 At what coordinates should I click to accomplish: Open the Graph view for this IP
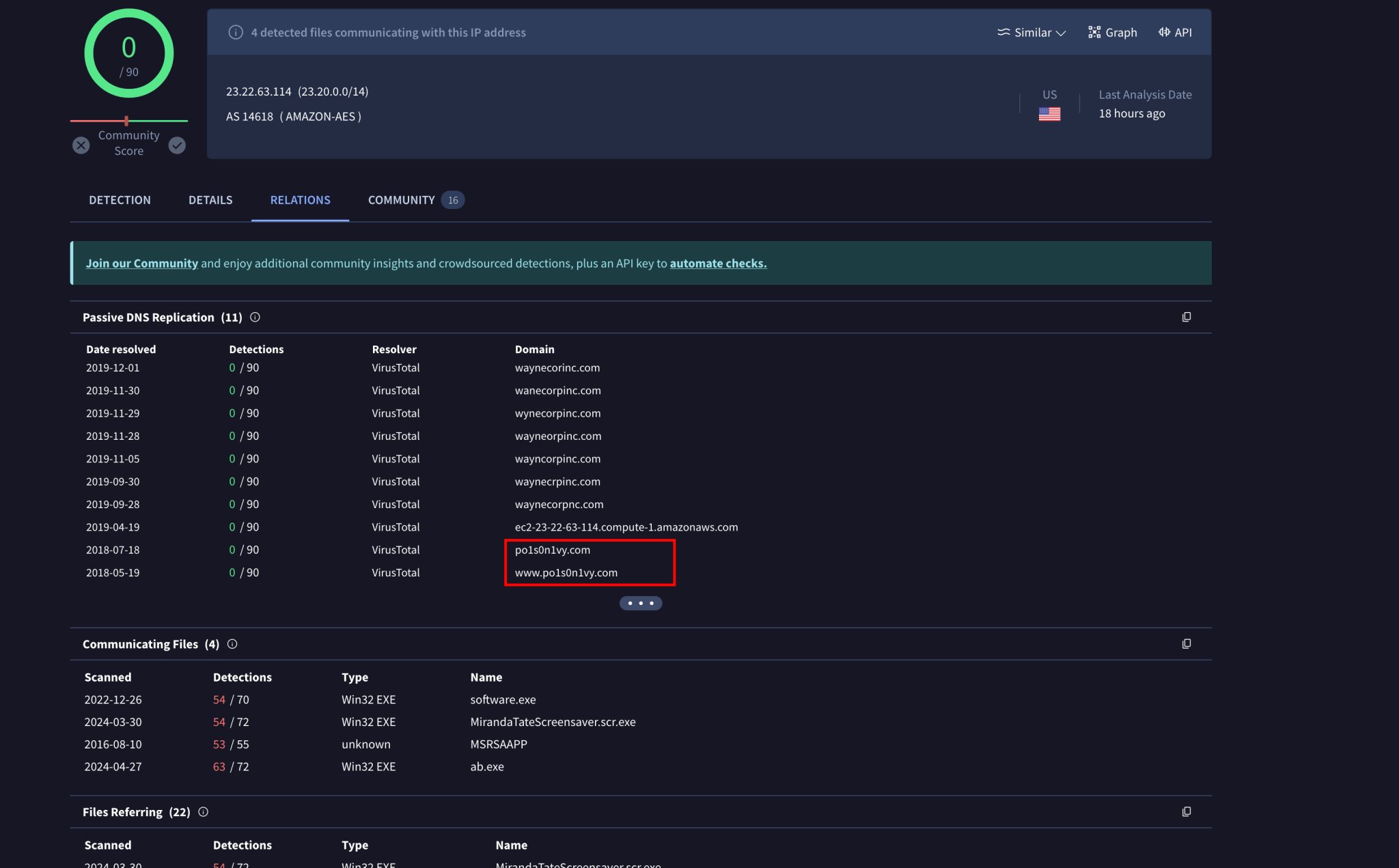click(1111, 32)
